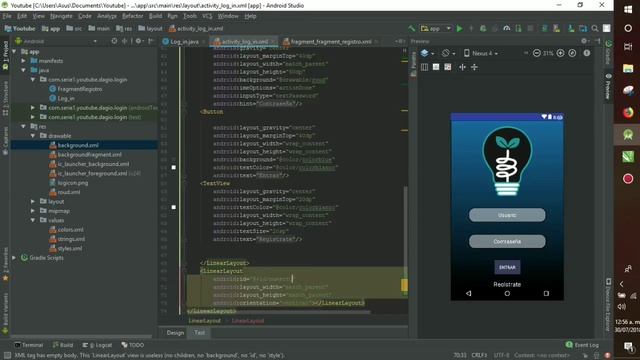Open the Android Profiler gauge icon
Image resolution: width=640 pixels, height=360 pixels.
(x=507, y=29)
